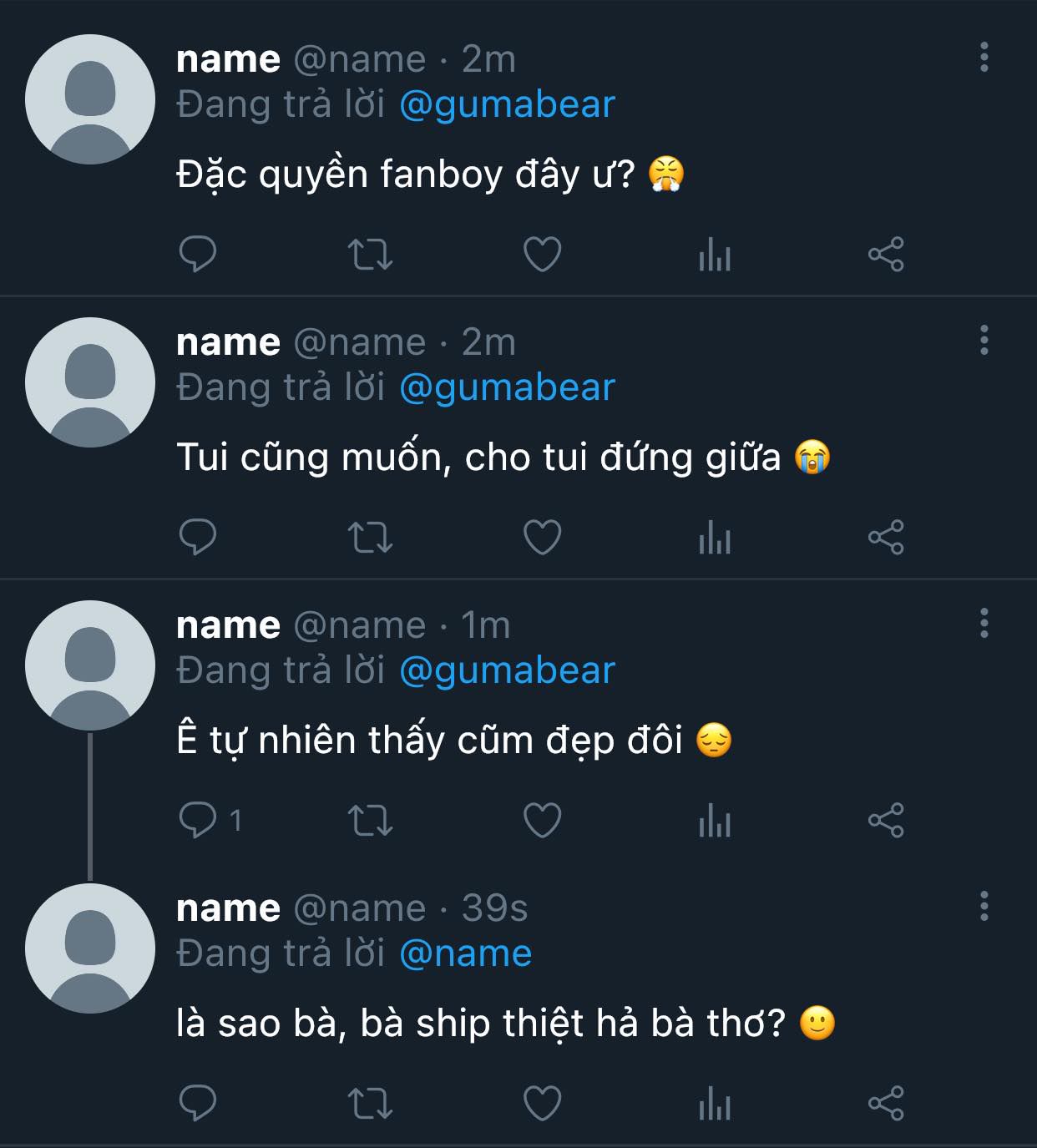Retweet the "là sao bà" reply
Viewport: 1037px width, 1148px height.
click(370, 1103)
